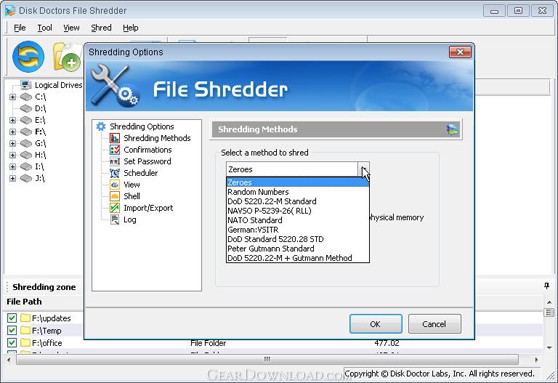Screen dimensions: 558x383
Task: Choose Peter Gutmann Standard option
Action: pyautogui.click(x=298, y=248)
